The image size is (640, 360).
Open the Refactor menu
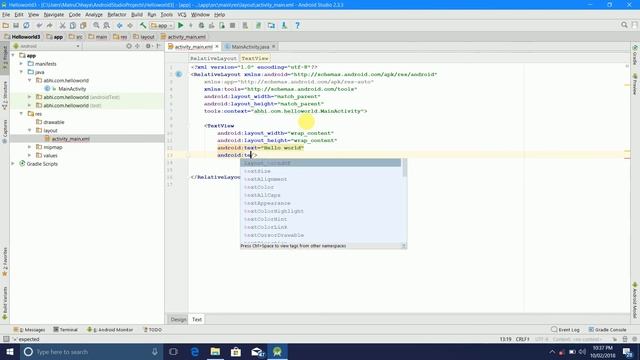click(x=117, y=15)
